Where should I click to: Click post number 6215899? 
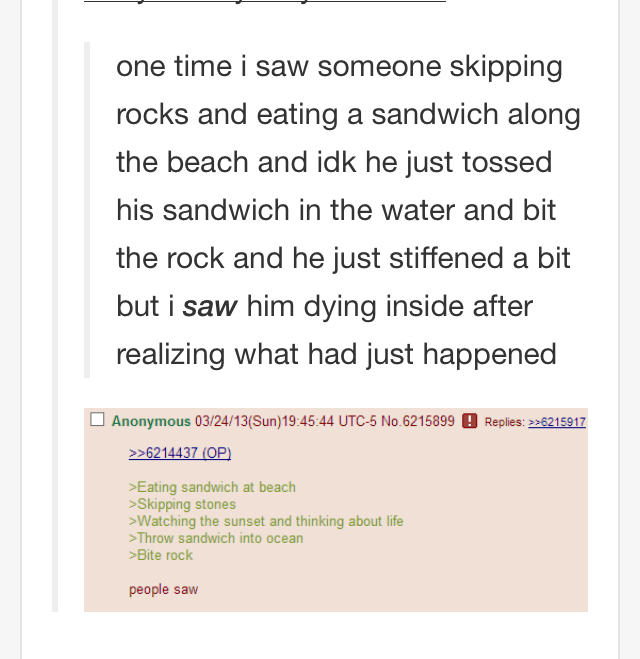429,421
